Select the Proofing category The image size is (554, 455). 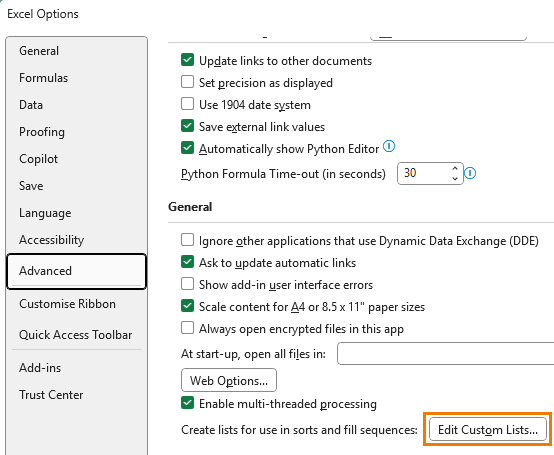(77, 132)
